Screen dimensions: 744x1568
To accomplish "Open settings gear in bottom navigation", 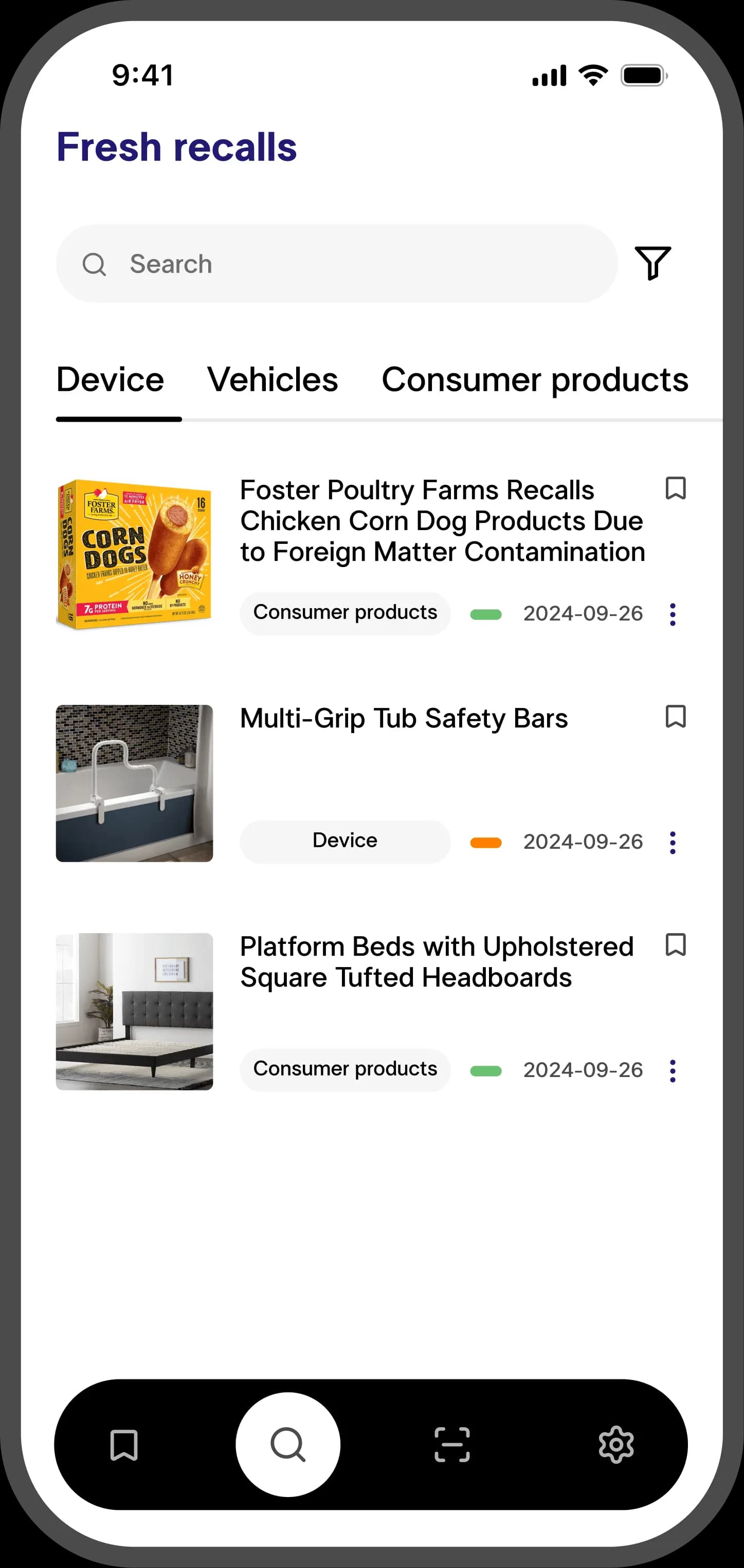I will coord(616,1445).
